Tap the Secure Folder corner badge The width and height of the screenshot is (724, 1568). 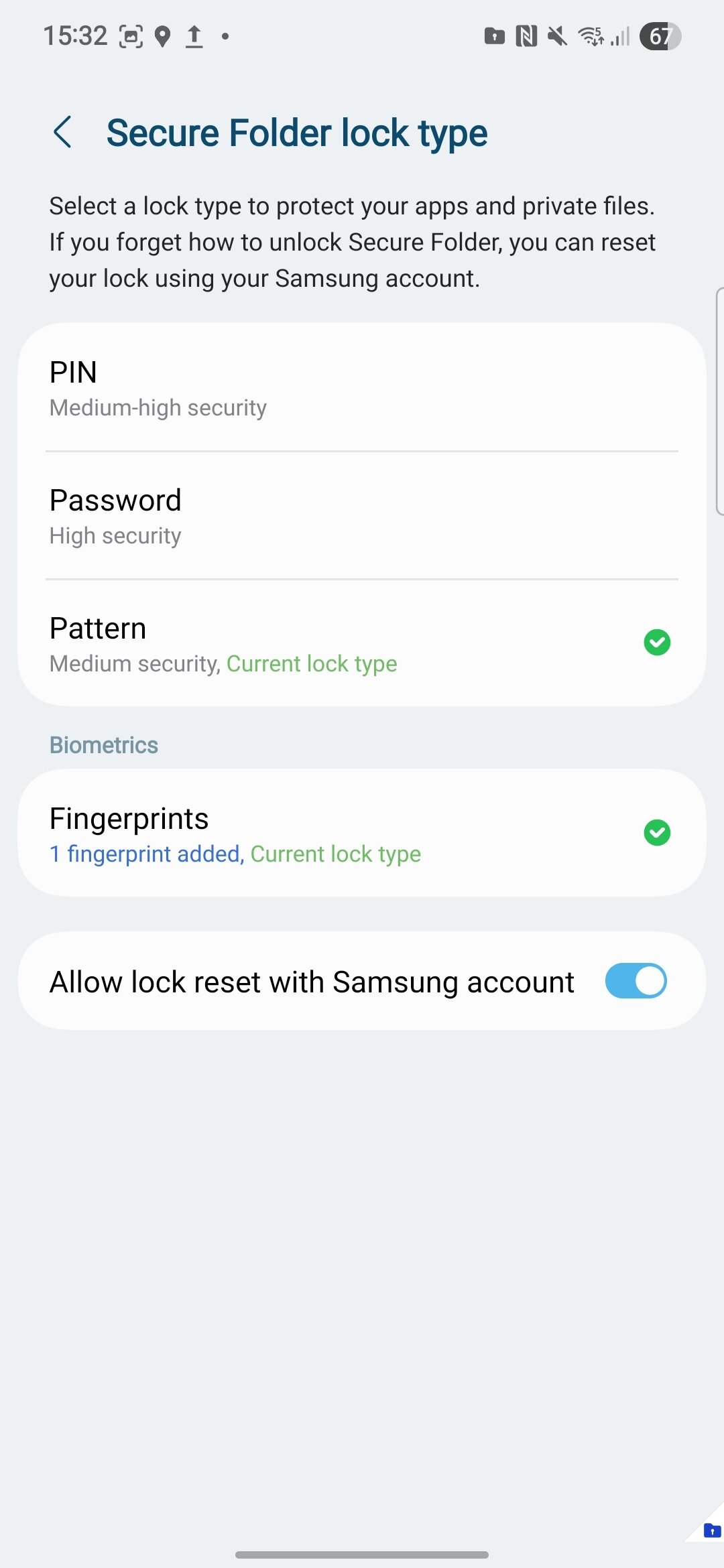coord(711,1530)
